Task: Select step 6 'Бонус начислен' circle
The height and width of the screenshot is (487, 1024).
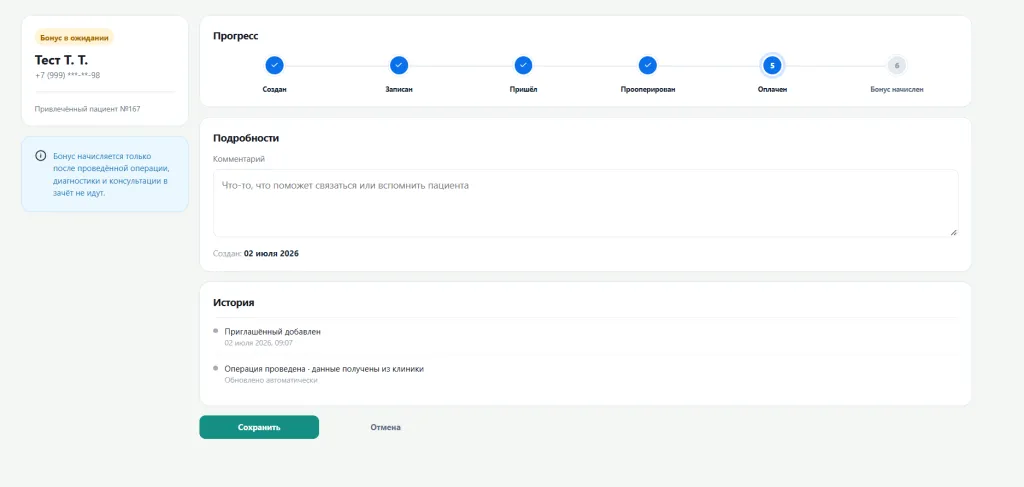Action: tap(897, 65)
